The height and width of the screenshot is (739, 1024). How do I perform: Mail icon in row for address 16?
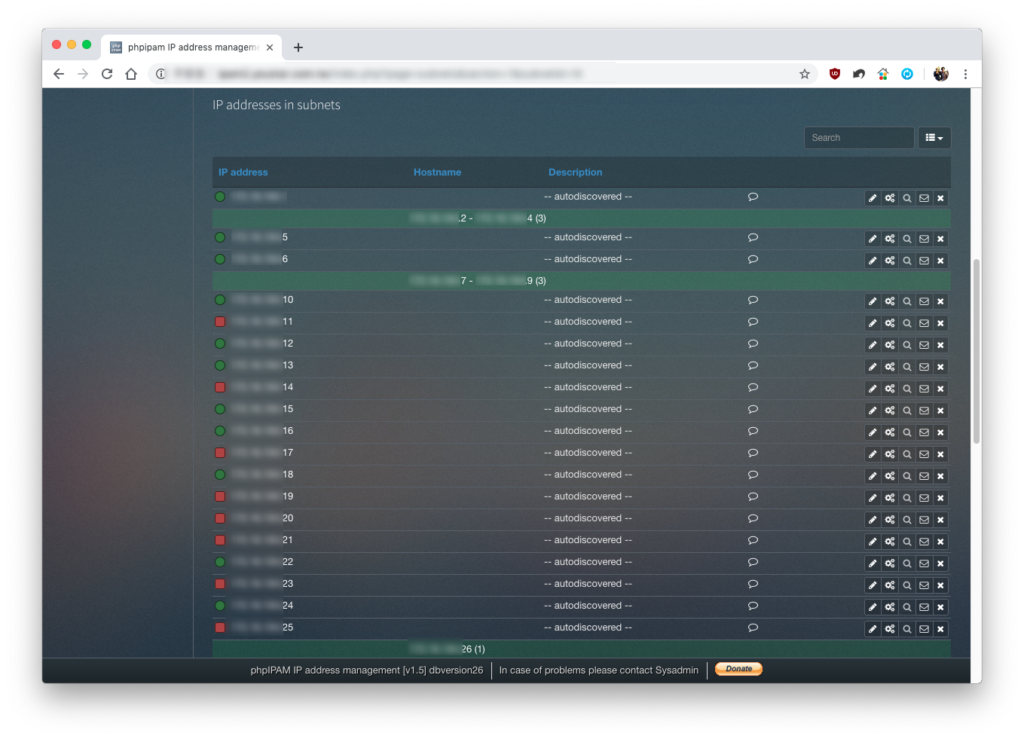pos(924,432)
